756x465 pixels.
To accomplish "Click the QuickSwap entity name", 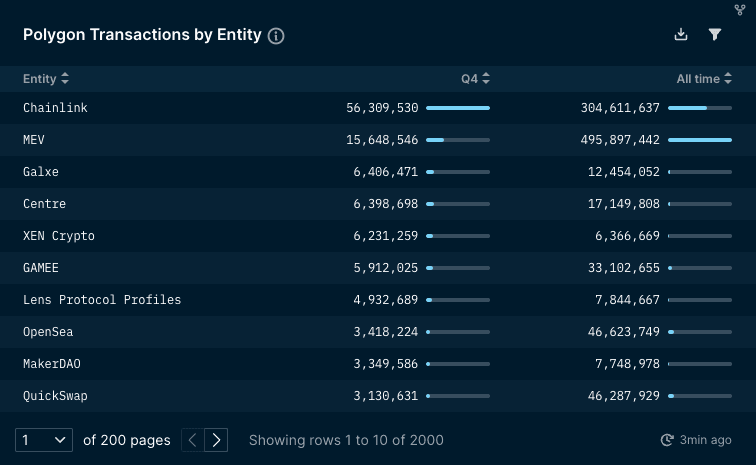I will point(55,396).
